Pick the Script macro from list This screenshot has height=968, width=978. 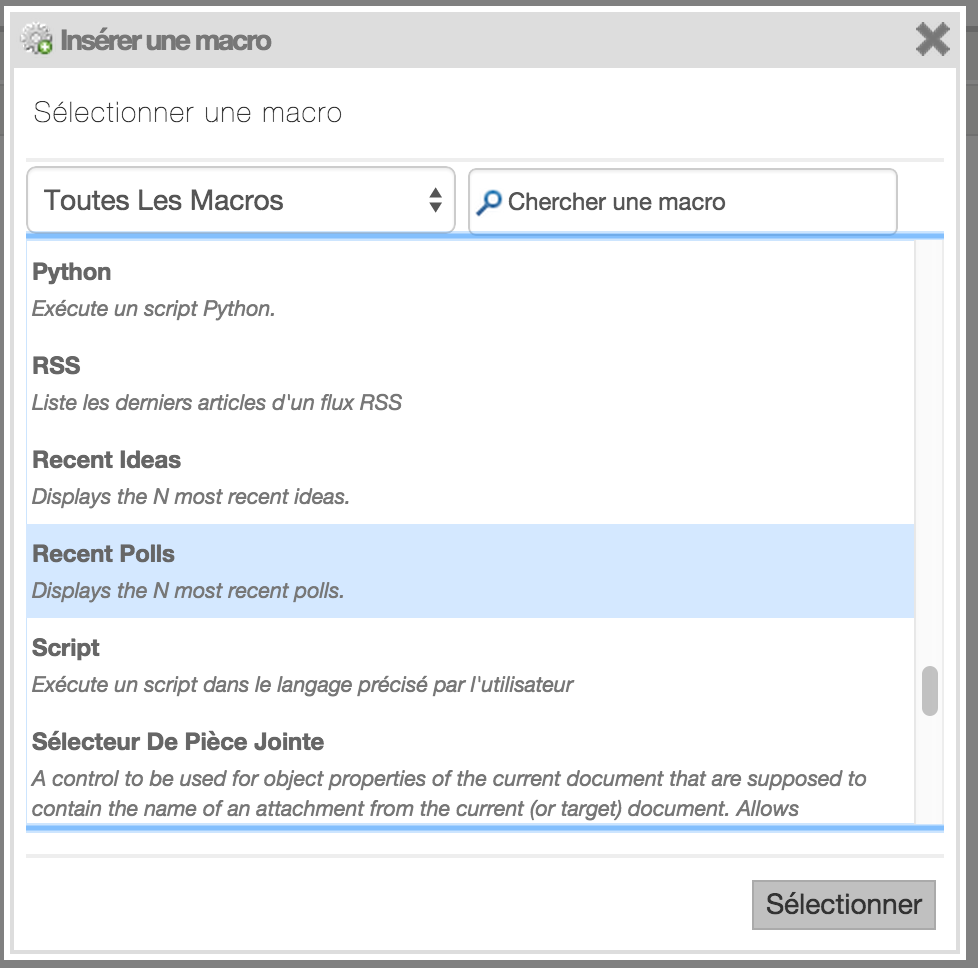coord(470,666)
